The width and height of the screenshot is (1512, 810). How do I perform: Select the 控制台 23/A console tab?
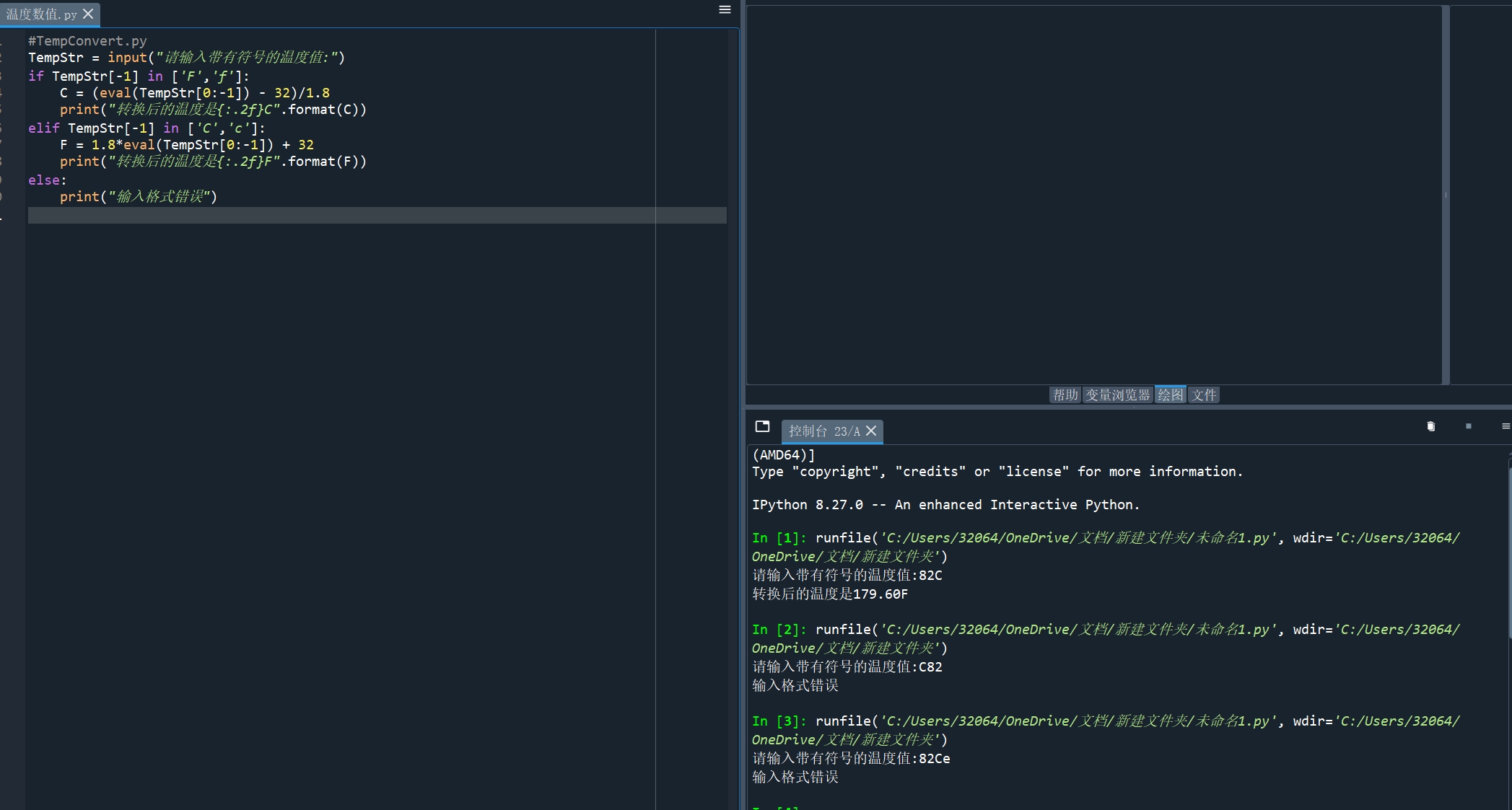[x=823, y=431]
